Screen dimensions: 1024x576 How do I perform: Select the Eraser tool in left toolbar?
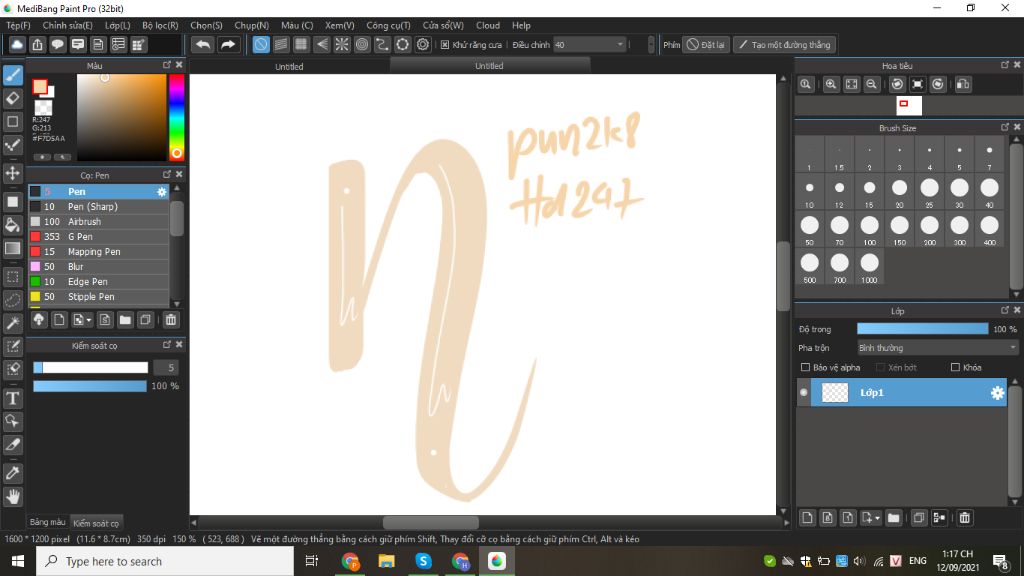(12, 98)
